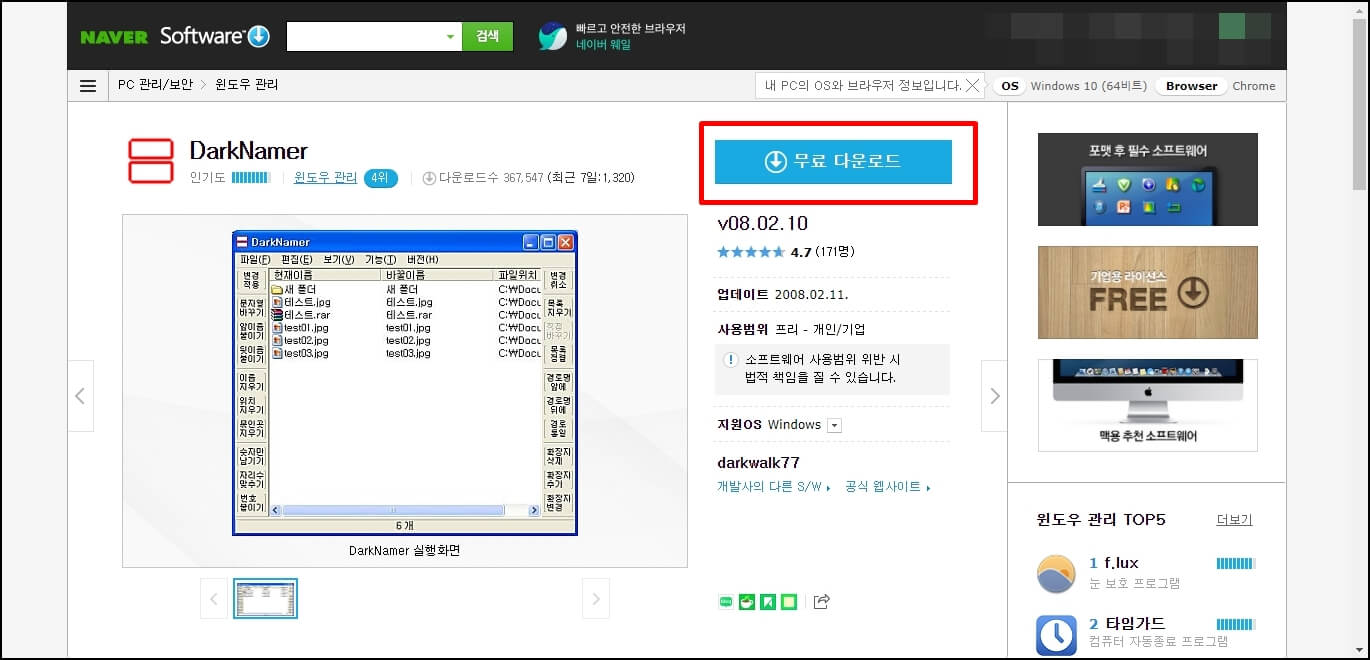Expand the 지원OS Windows dropdown

pyautogui.click(x=835, y=425)
